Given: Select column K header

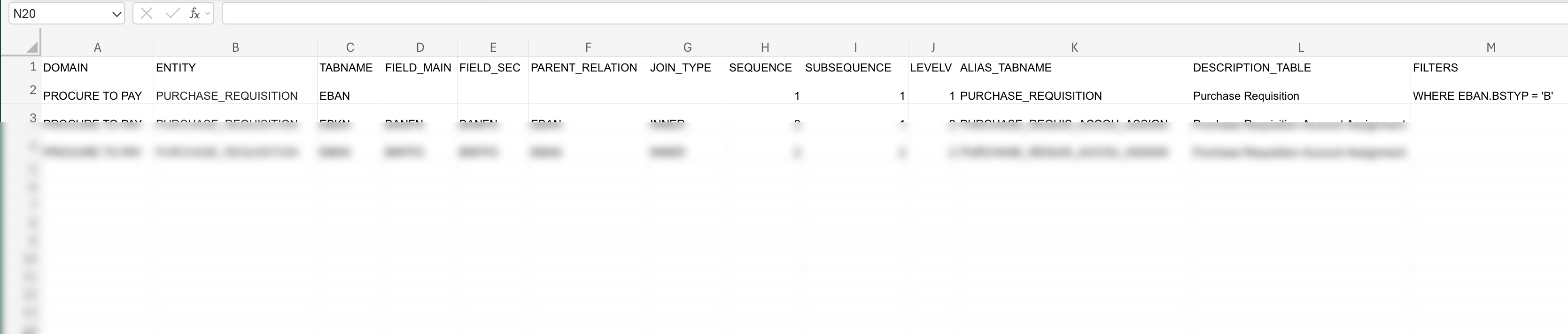Looking at the screenshot, I should point(1074,48).
